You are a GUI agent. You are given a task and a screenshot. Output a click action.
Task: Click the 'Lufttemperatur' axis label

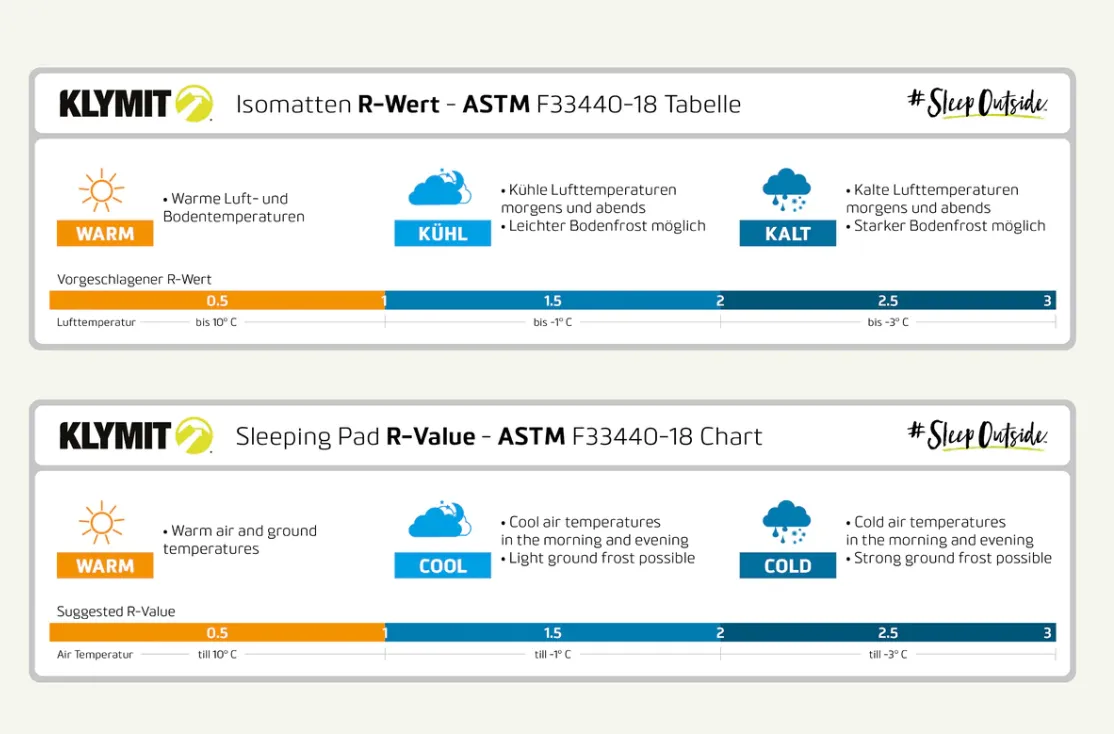click(96, 322)
